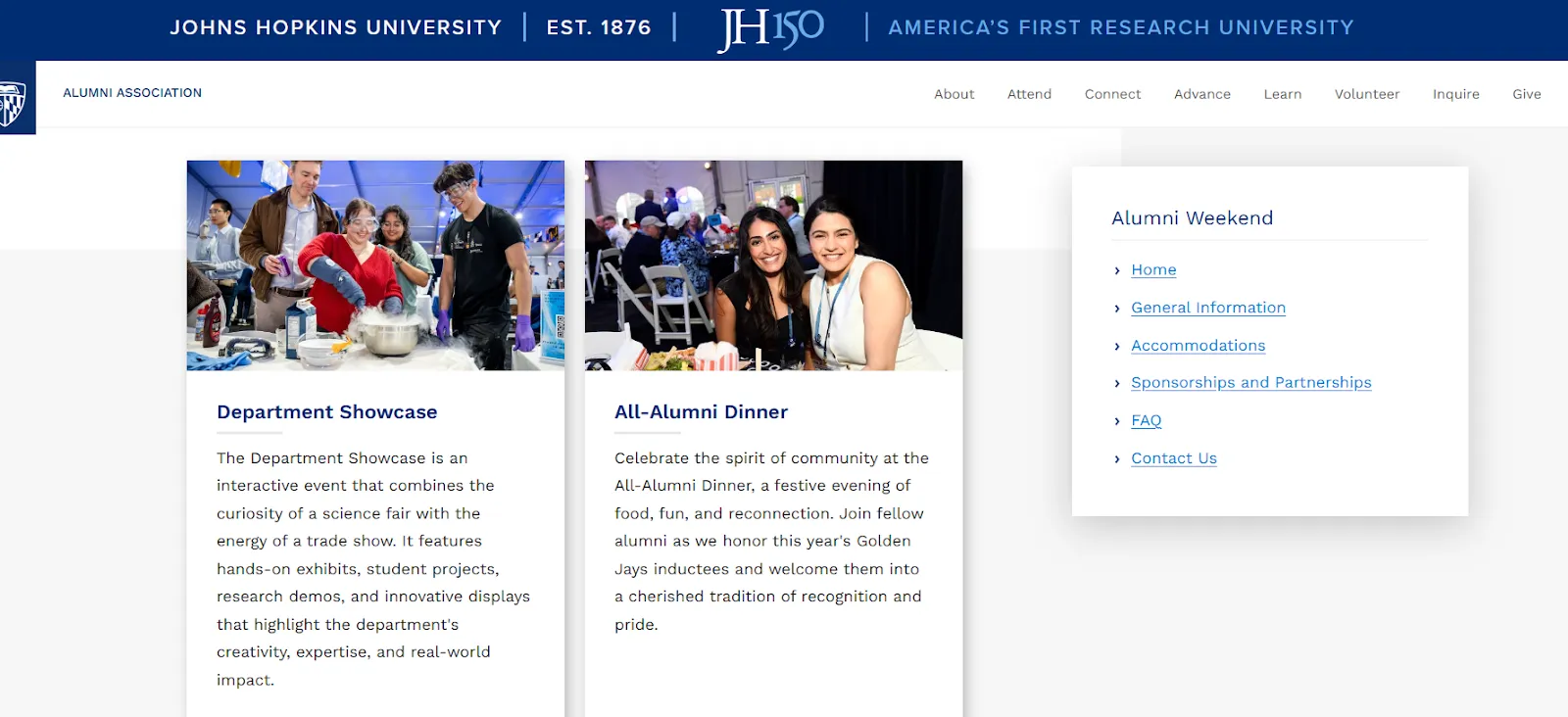The width and height of the screenshot is (1568, 717).
Task: Click the chevron beside Sponsorships and Partnerships
Action: (x=1117, y=384)
